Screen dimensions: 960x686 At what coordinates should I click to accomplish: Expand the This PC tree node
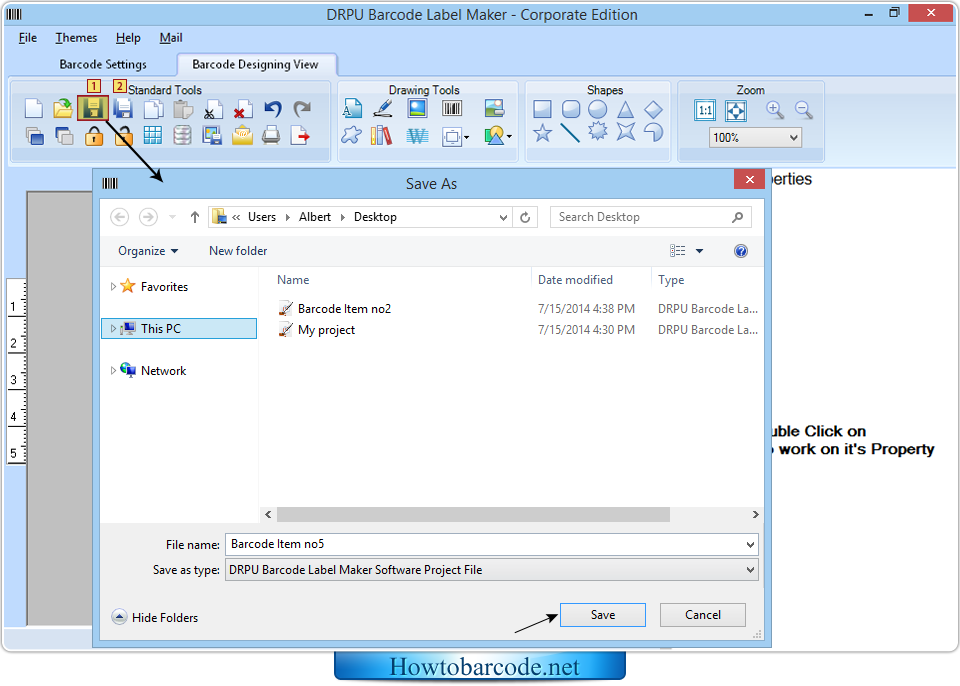click(x=113, y=329)
